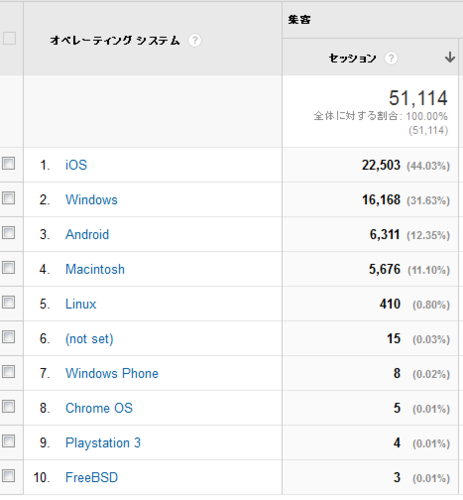
Task: Click total sessions value 51,114
Action: tap(418, 98)
